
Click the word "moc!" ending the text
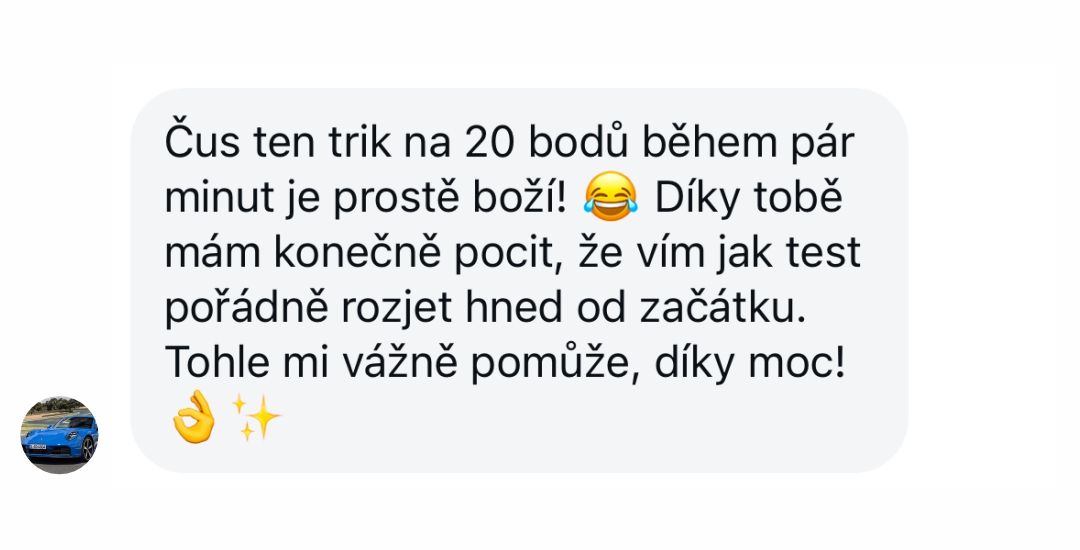796,363
